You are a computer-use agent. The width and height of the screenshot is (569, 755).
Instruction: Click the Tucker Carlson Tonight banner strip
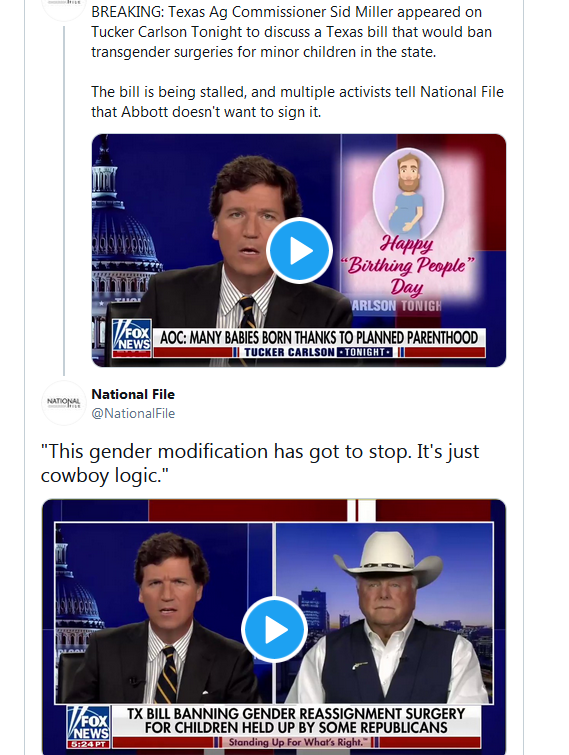(319, 352)
